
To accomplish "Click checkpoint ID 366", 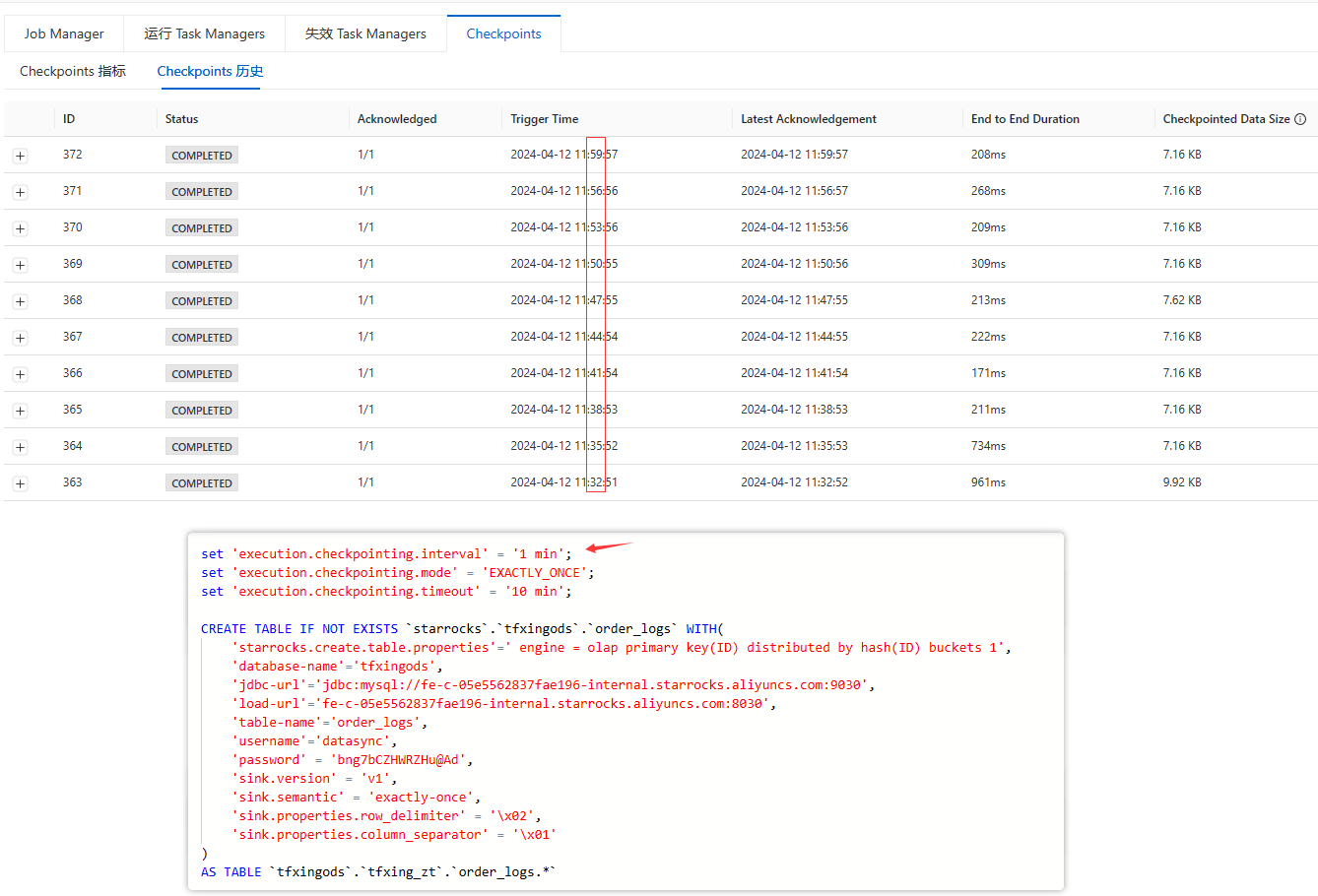I will 73,373.
